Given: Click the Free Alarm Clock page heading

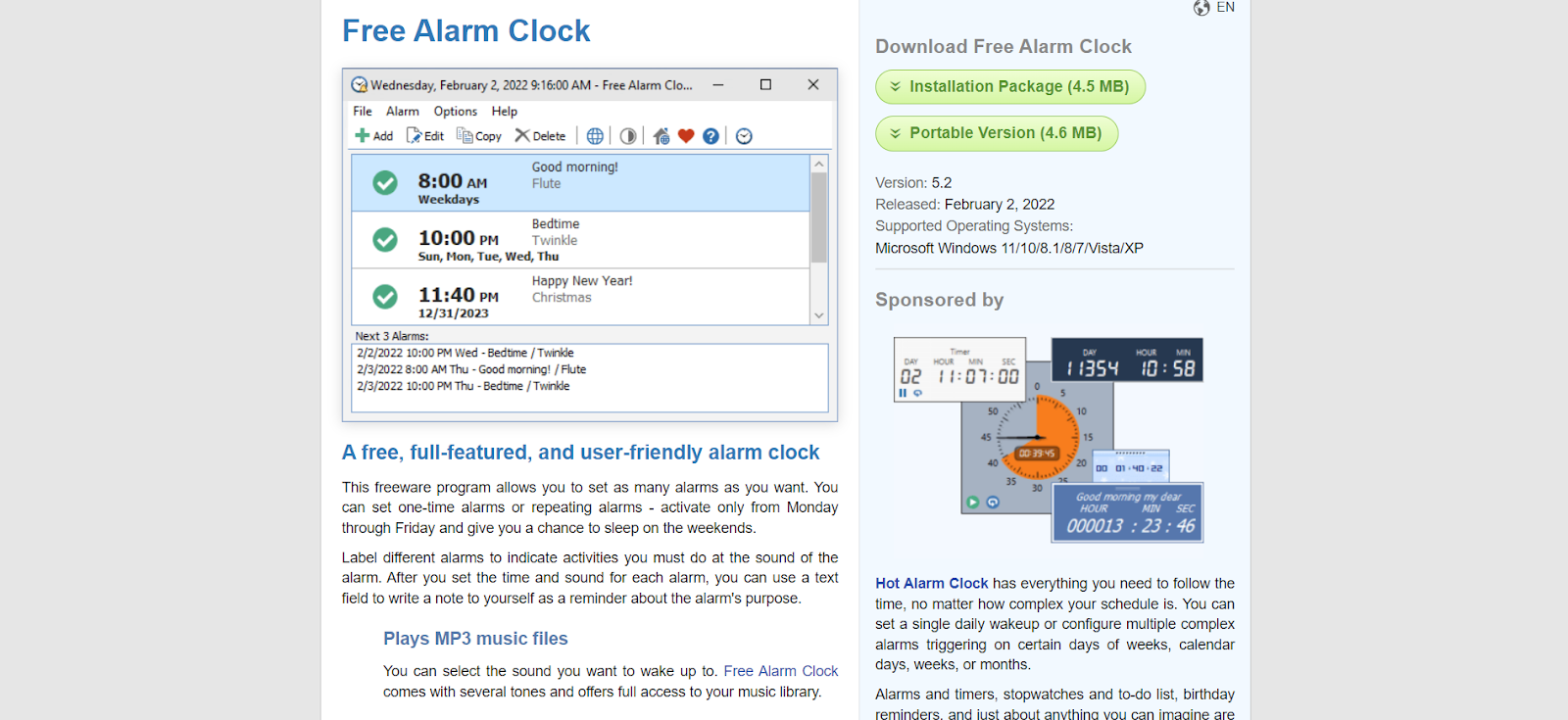Looking at the screenshot, I should click(x=466, y=31).
